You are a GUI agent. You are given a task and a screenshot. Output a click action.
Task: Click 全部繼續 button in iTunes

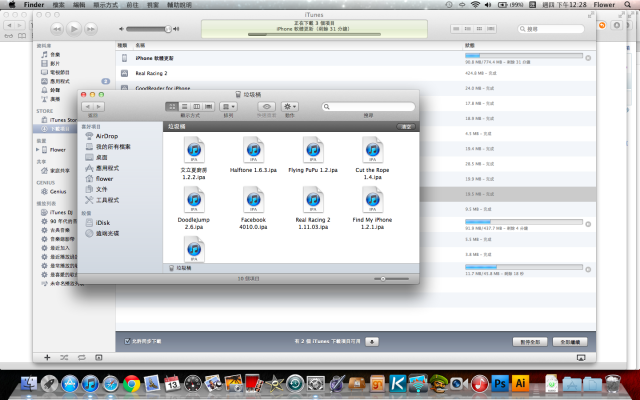tap(570, 342)
